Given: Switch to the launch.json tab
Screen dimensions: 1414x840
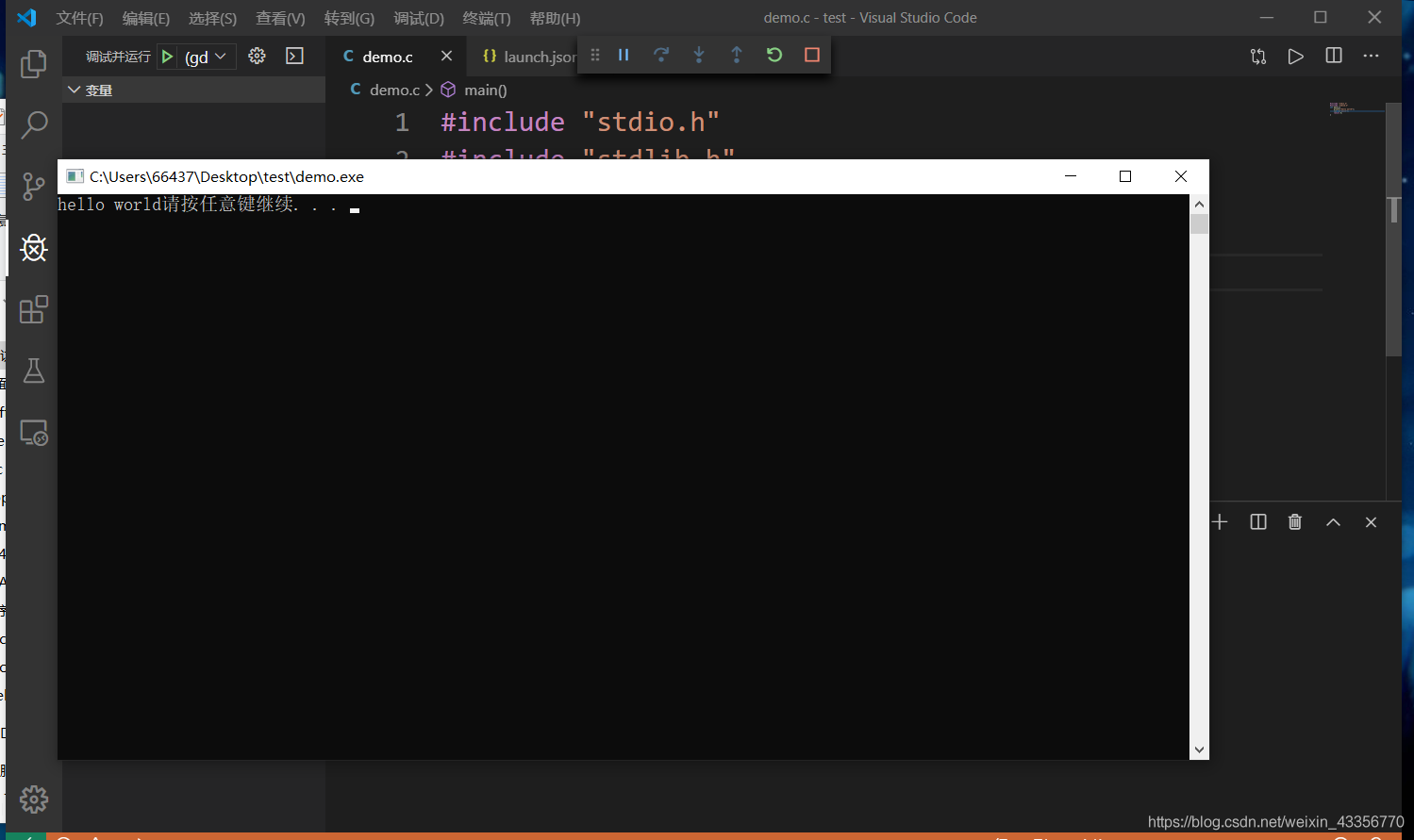Looking at the screenshot, I should pyautogui.click(x=530, y=57).
